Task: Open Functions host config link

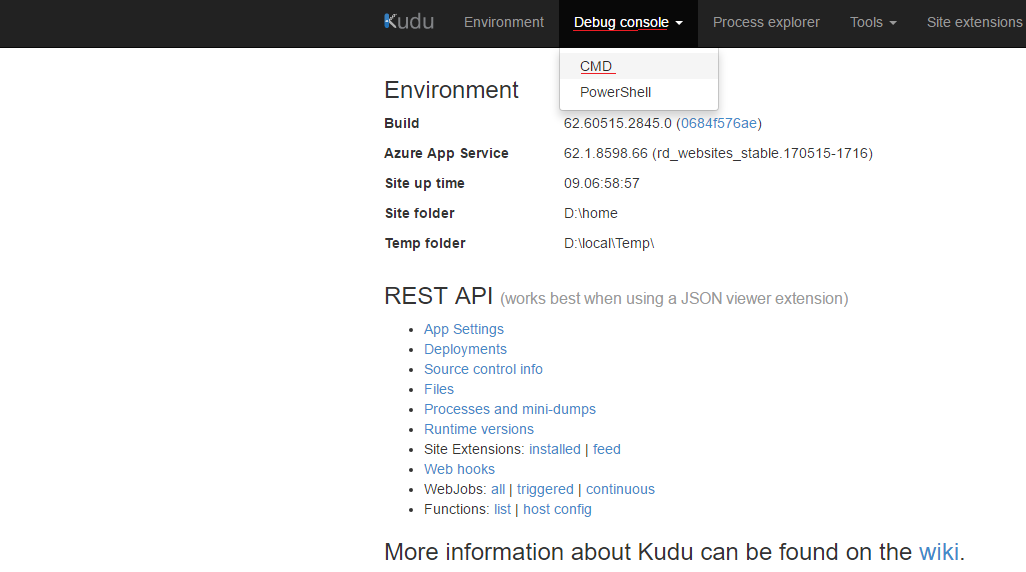Action: coord(557,509)
